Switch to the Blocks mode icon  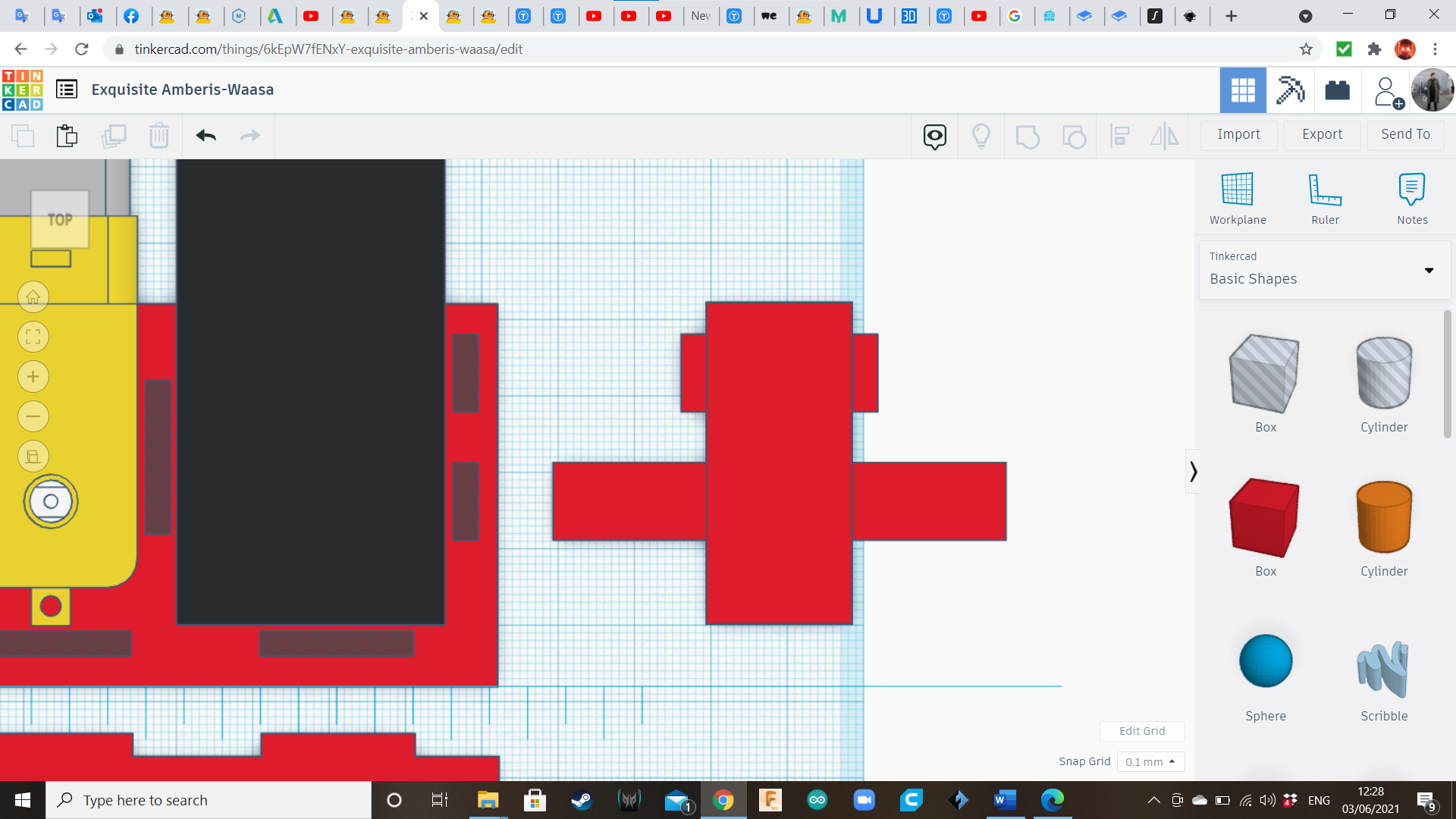(x=1290, y=90)
